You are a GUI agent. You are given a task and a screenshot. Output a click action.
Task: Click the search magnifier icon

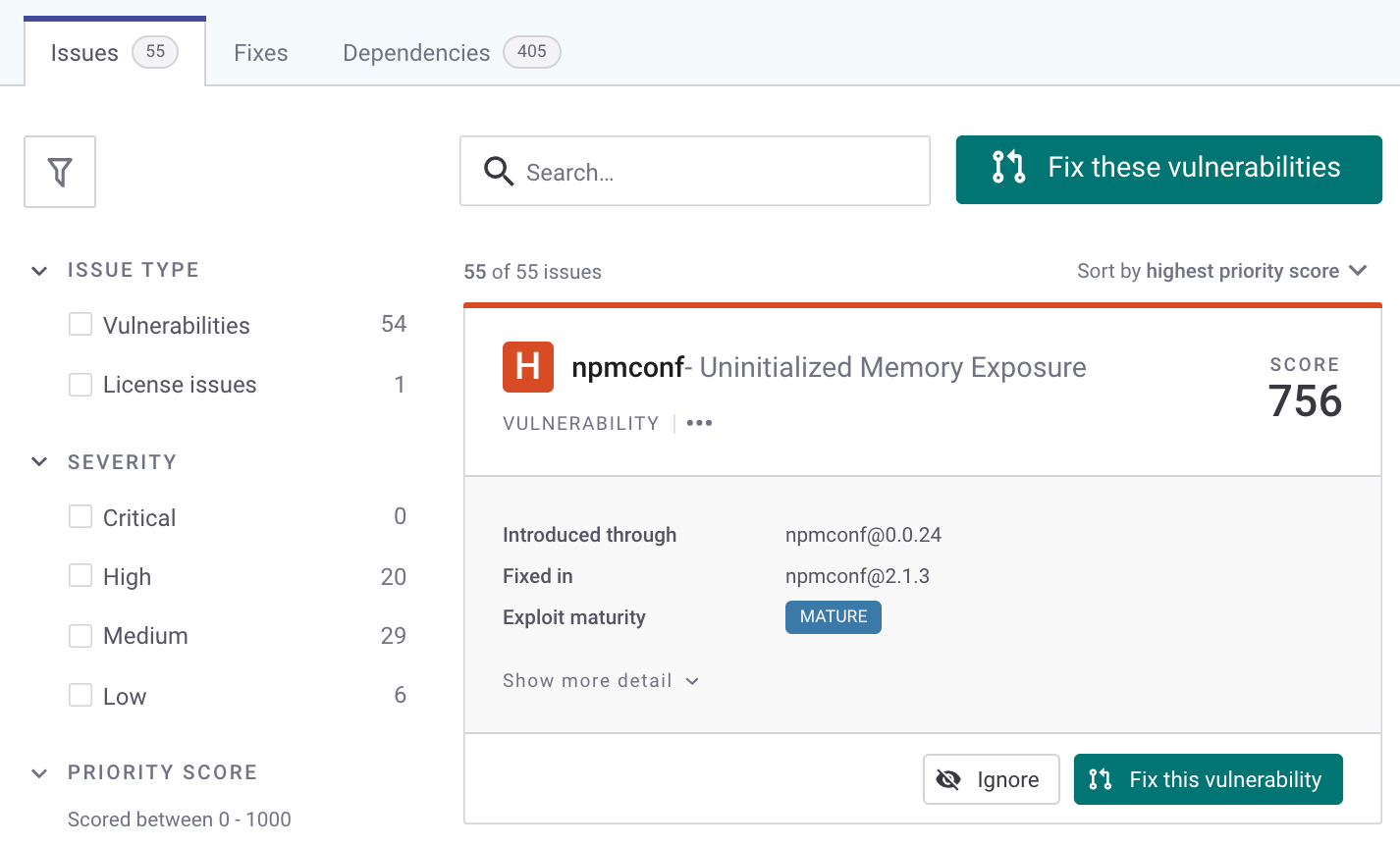[498, 171]
